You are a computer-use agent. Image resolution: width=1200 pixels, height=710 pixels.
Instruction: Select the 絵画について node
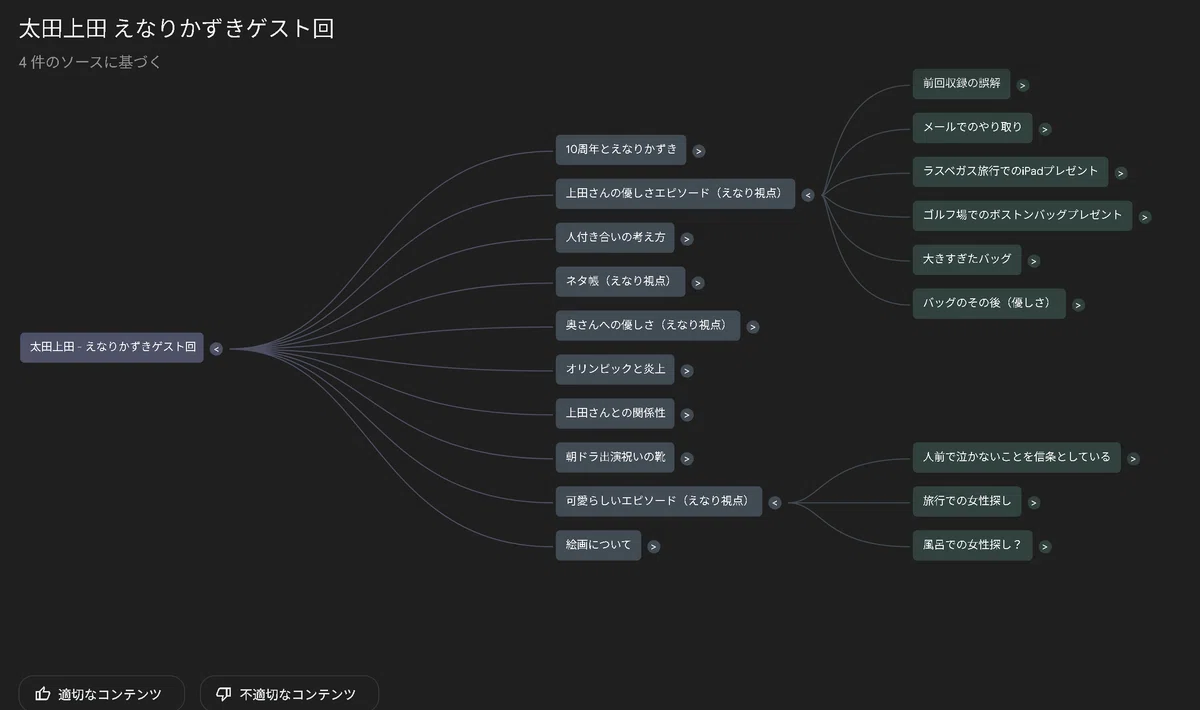598,546
